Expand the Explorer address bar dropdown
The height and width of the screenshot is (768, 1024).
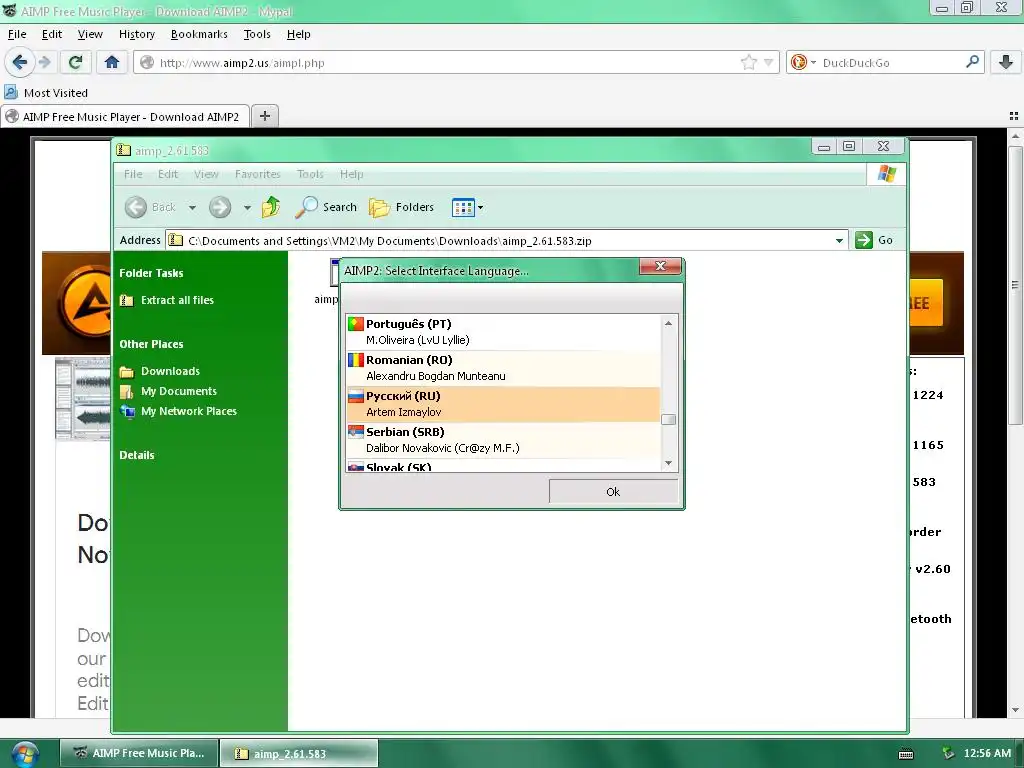(839, 240)
